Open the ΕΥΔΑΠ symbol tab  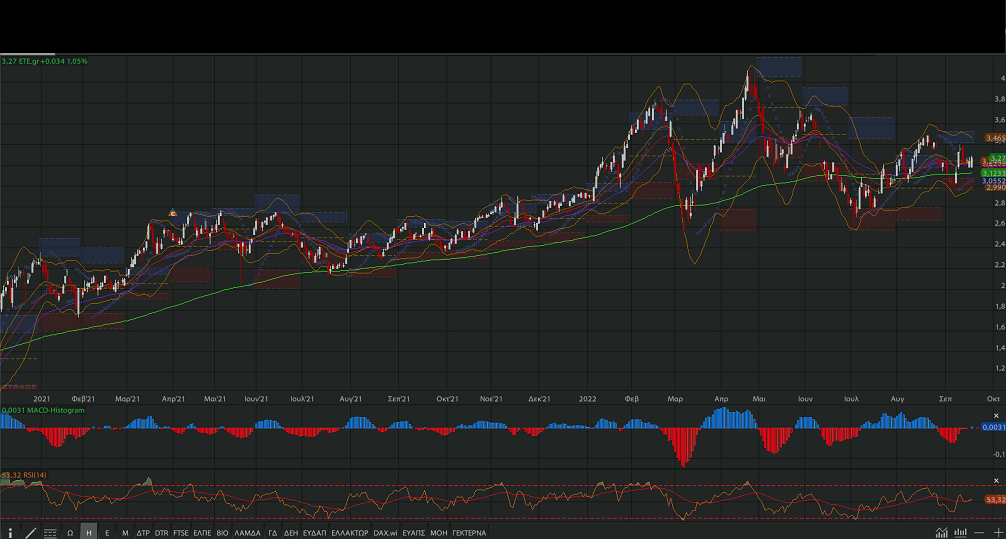coord(314,533)
